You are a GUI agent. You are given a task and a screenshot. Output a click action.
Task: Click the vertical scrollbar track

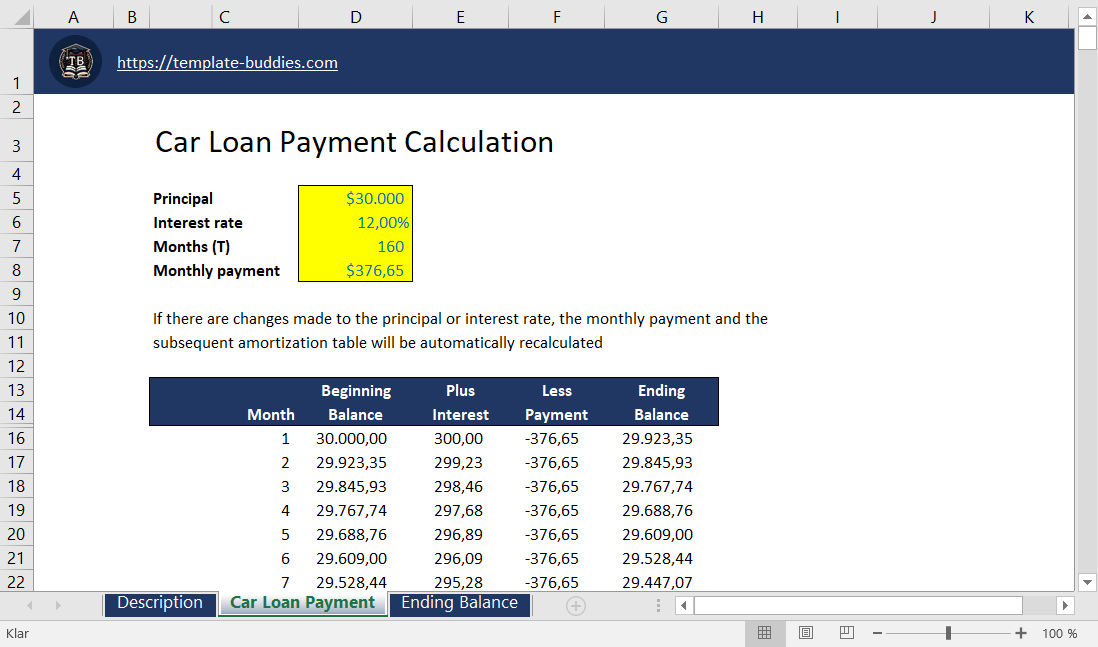point(1086,300)
